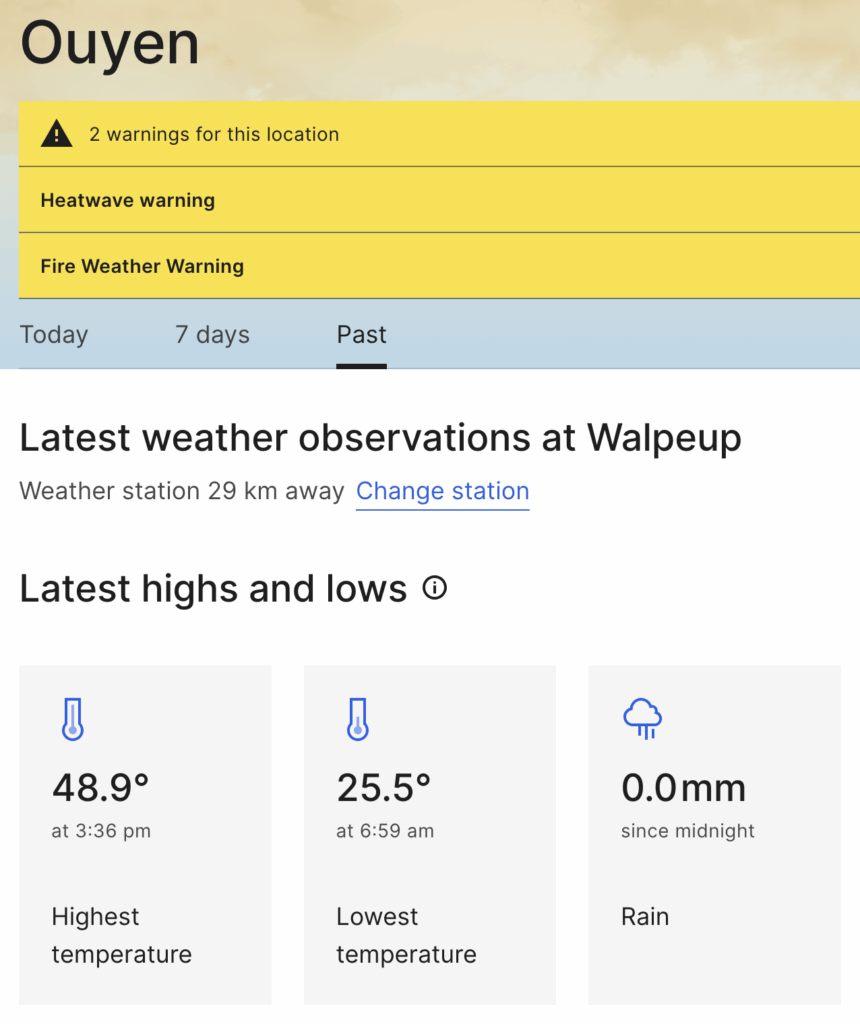Switch to the 7 days tab
860x1024 pixels.
tap(212, 335)
